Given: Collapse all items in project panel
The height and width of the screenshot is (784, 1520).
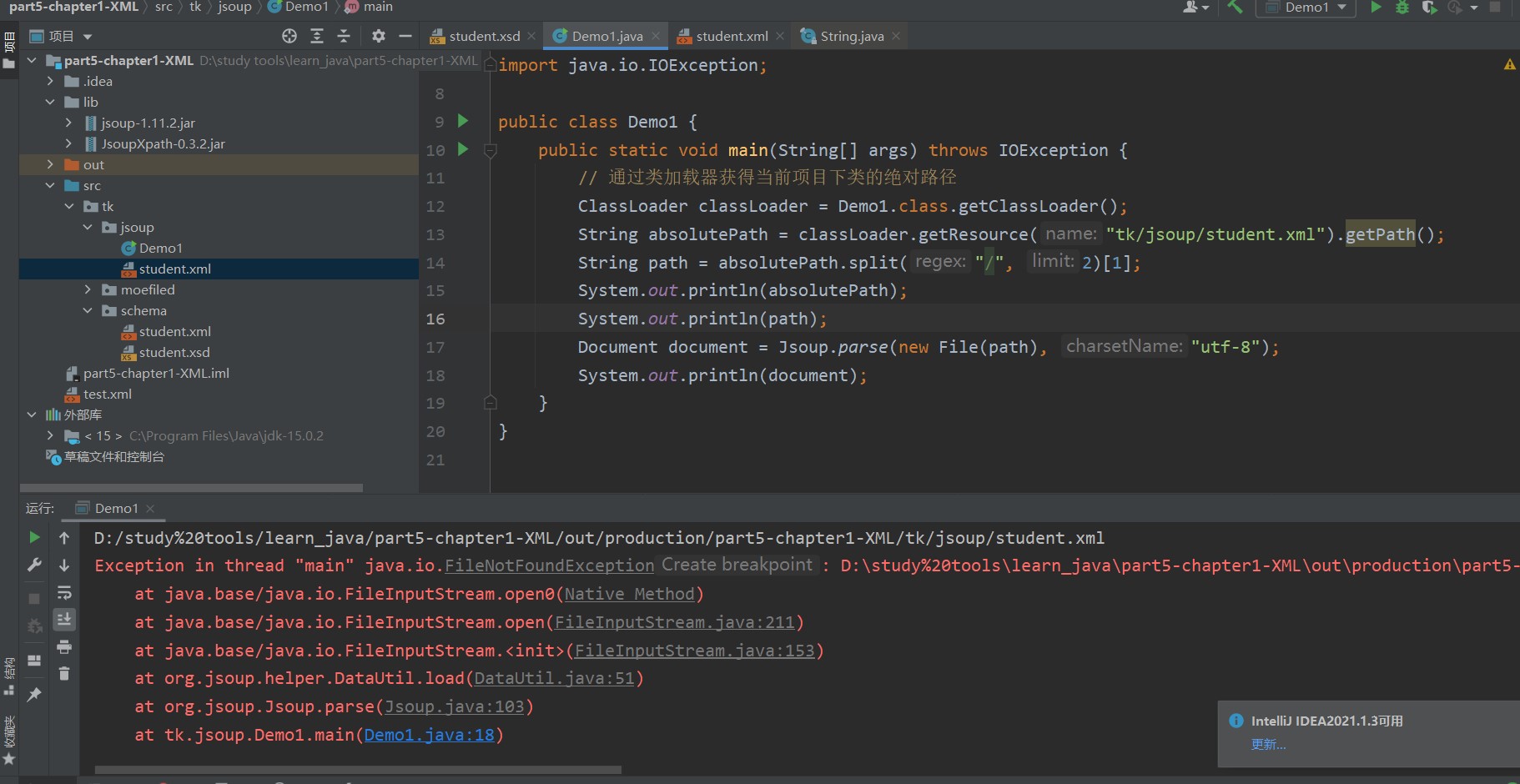Looking at the screenshot, I should [344, 36].
